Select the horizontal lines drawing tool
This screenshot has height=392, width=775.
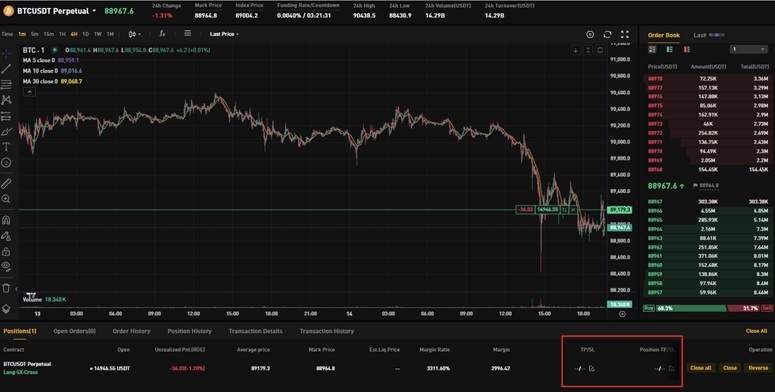pos(6,85)
